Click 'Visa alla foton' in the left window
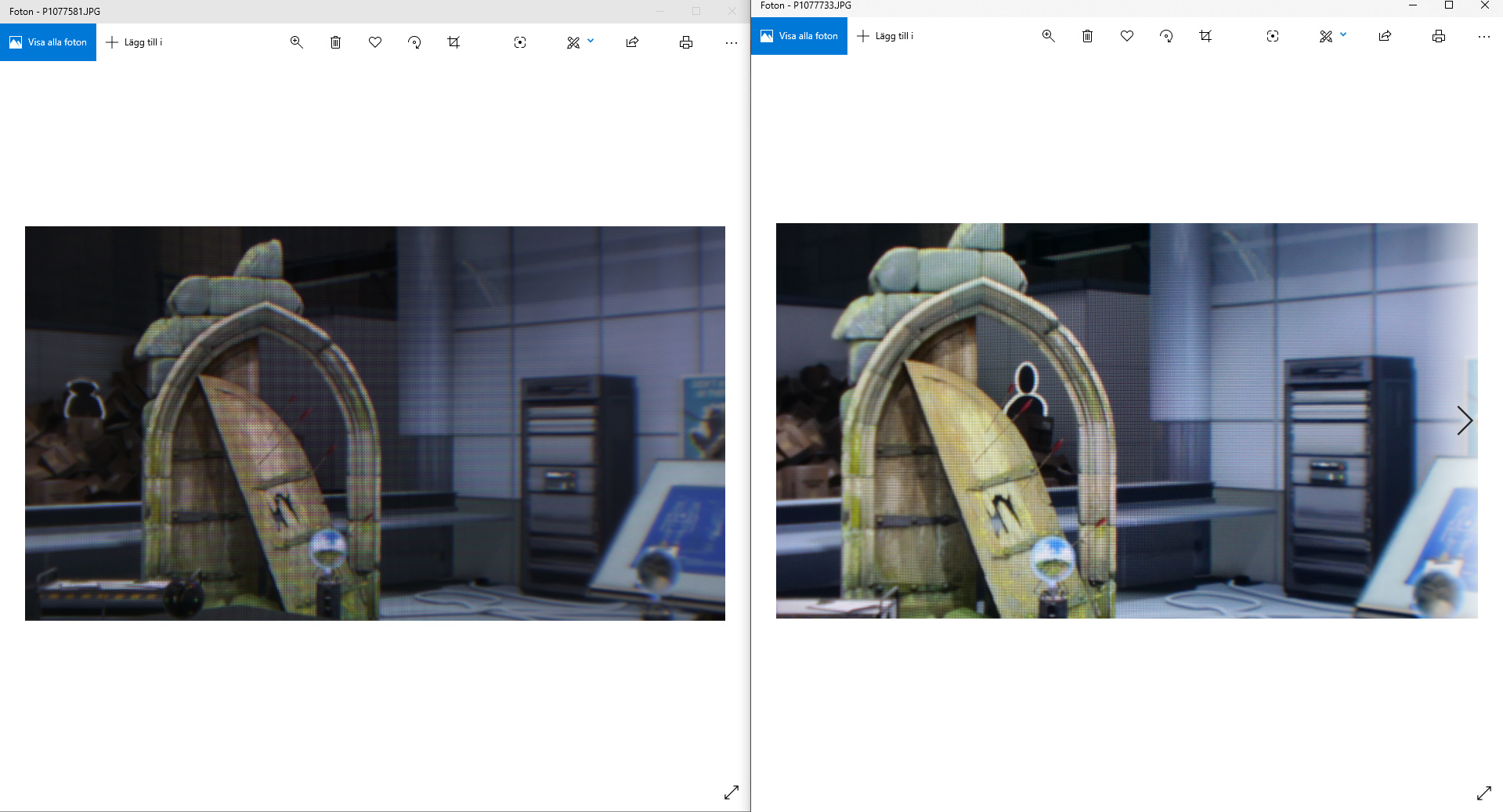Viewport: 1503px width, 812px height. coord(48,42)
